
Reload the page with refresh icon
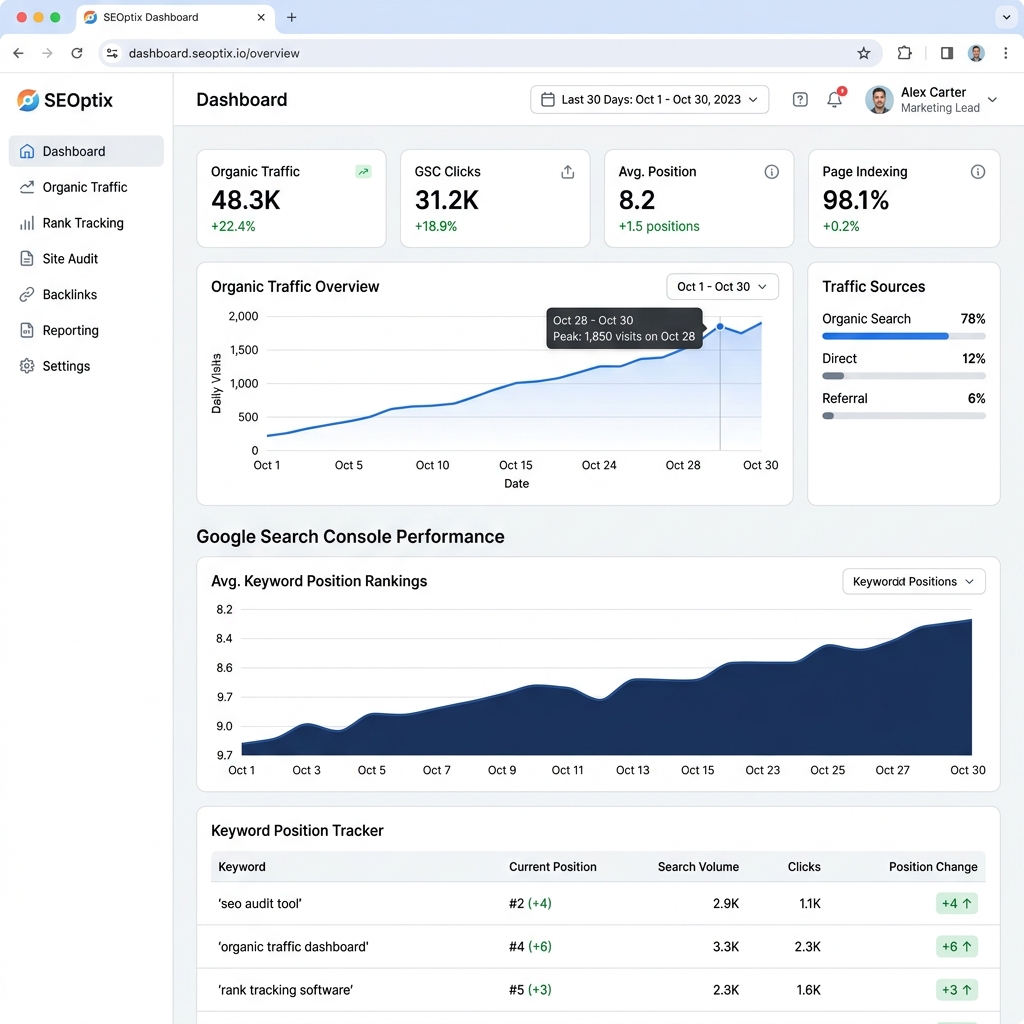(76, 53)
